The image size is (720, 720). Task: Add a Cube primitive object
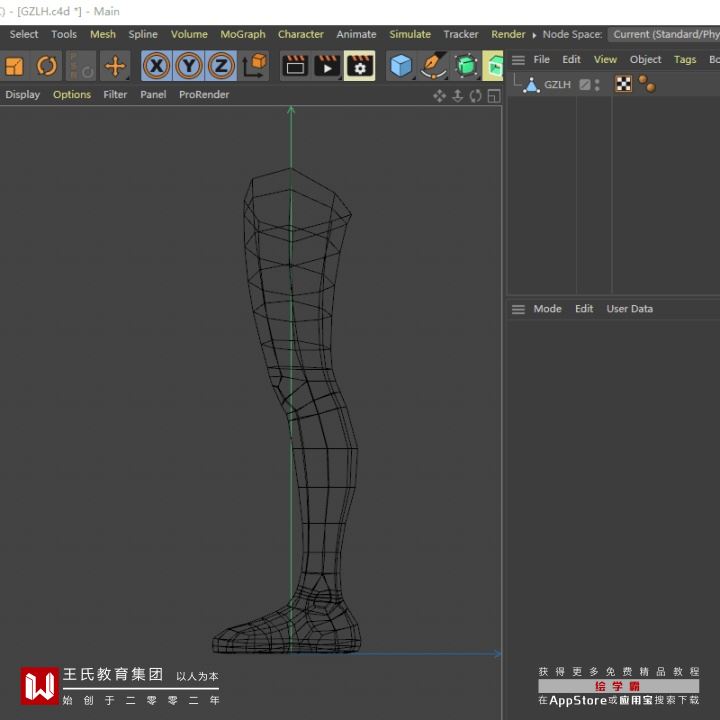pyautogui.click(x=401, y=67)
